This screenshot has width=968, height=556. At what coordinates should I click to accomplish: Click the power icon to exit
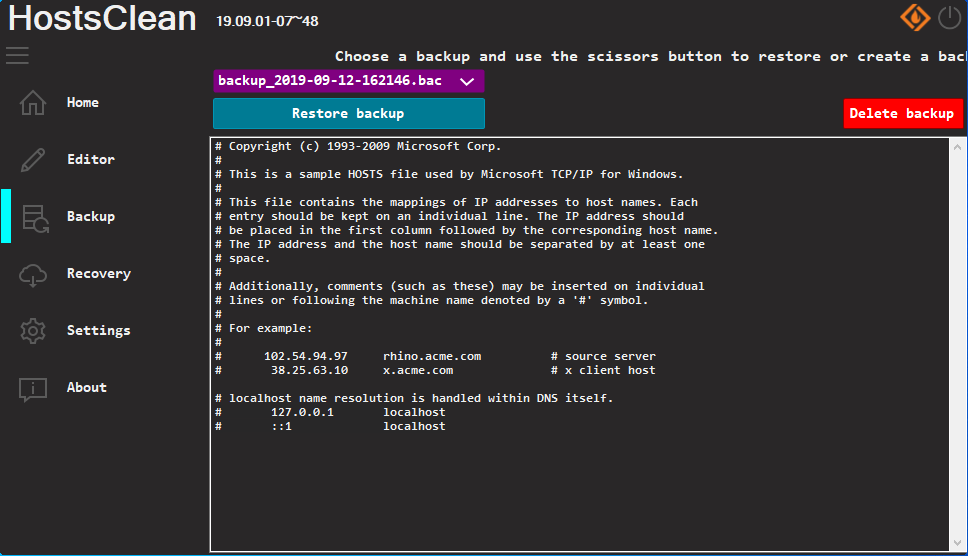pyautogui.click(x=949, y=17)
